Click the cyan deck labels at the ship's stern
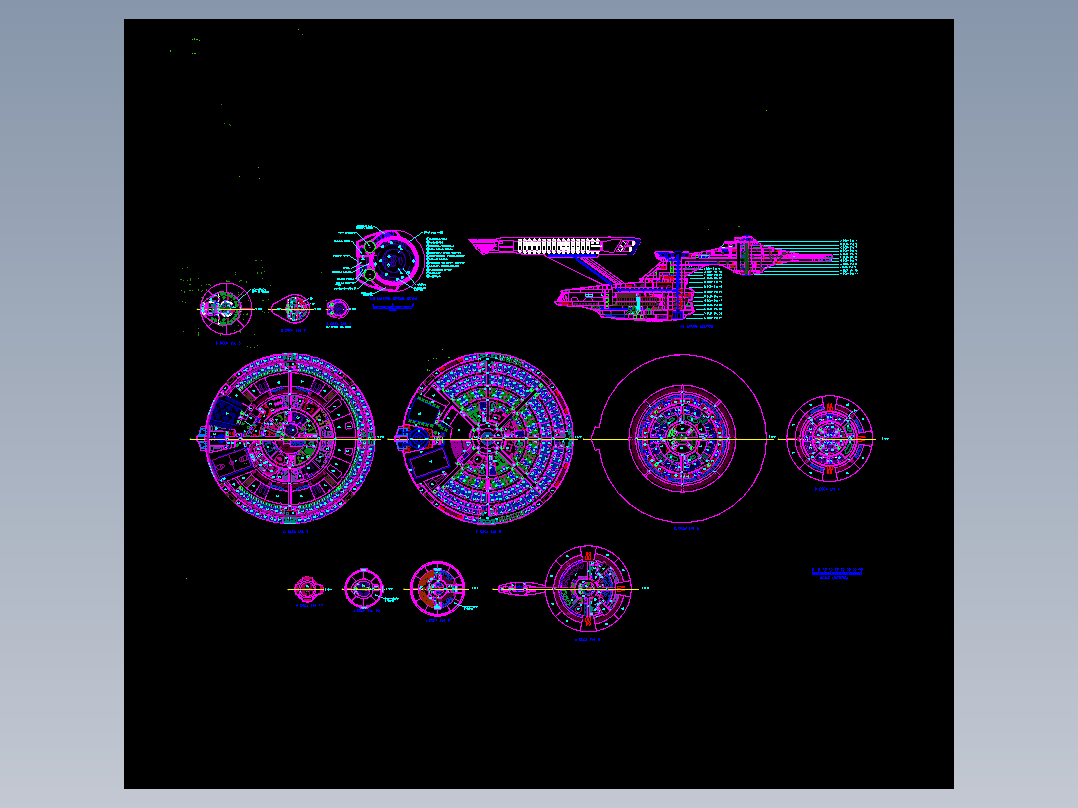Screen dimensions: 1078x808 (x=849, y=258)
